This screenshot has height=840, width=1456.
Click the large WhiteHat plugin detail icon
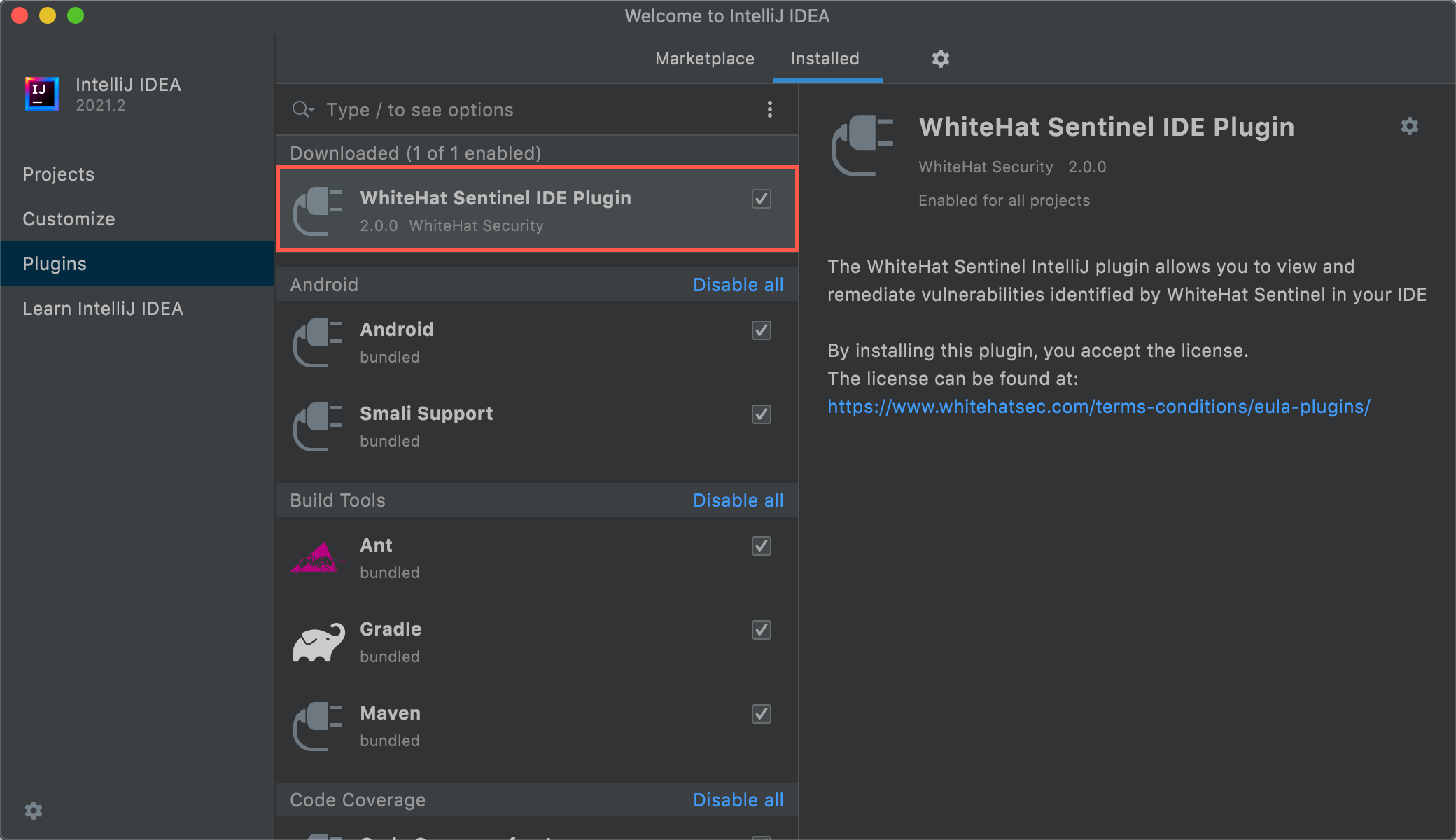pyautogui.click(x=862, y=146)
